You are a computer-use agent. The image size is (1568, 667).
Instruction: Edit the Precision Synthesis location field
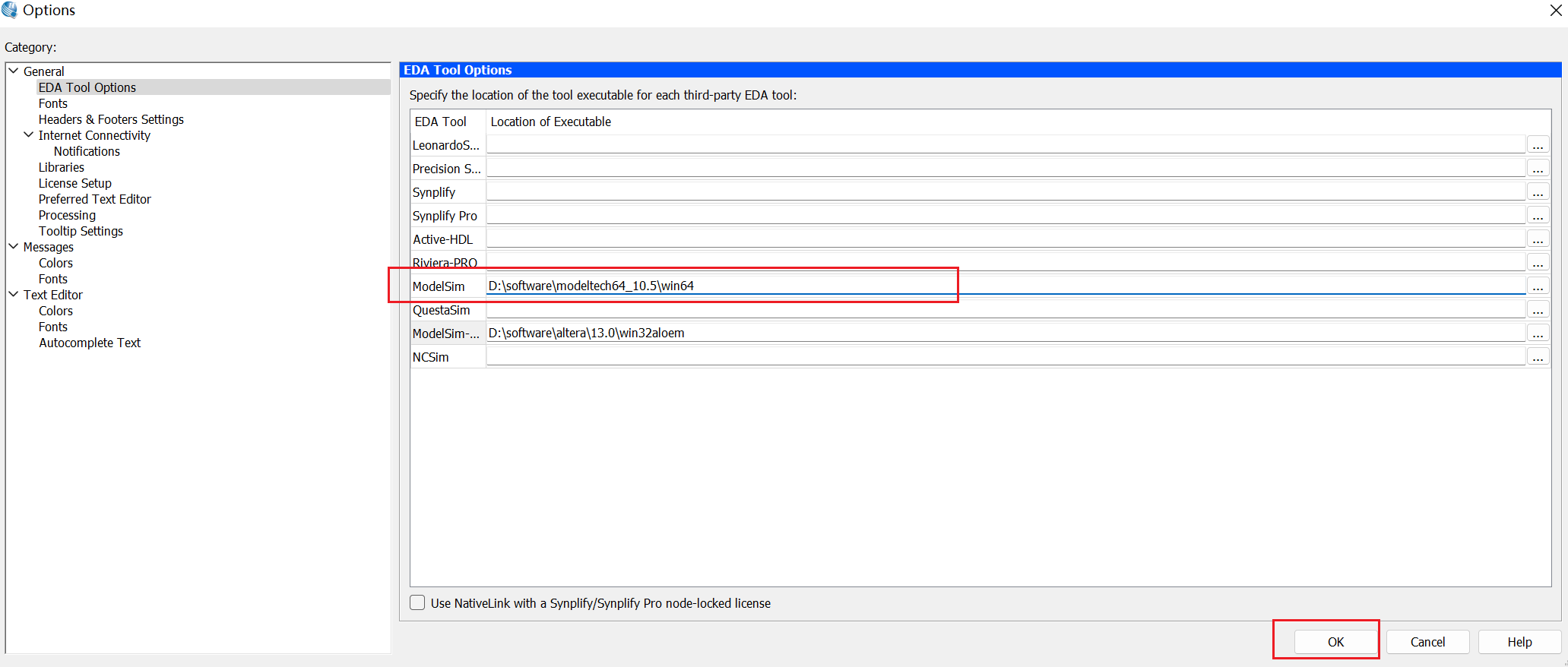(1006, 168)
